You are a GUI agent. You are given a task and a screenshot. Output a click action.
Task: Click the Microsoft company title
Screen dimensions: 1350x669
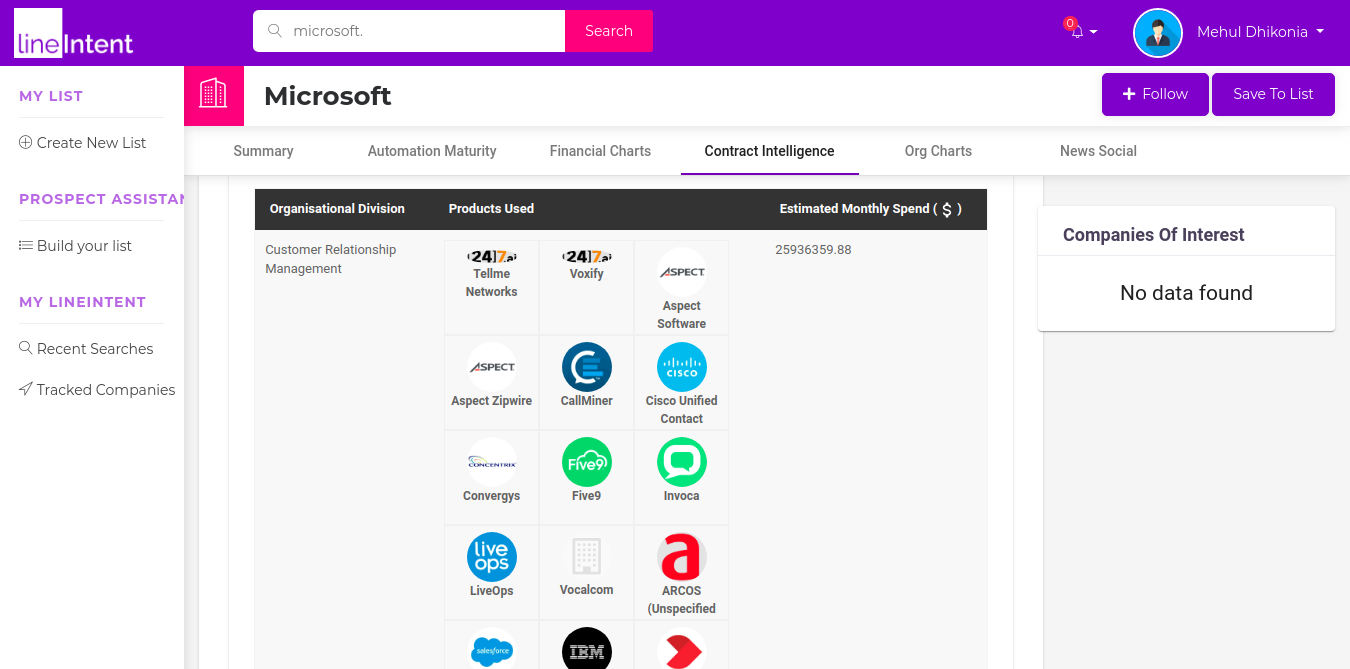point(327,96)
